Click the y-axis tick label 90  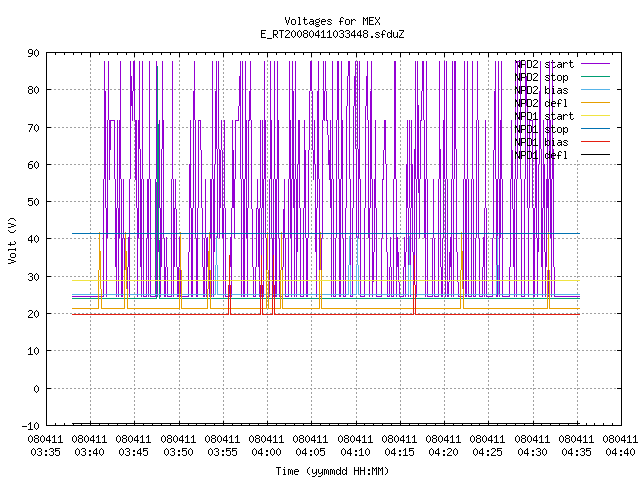point(33,53)
